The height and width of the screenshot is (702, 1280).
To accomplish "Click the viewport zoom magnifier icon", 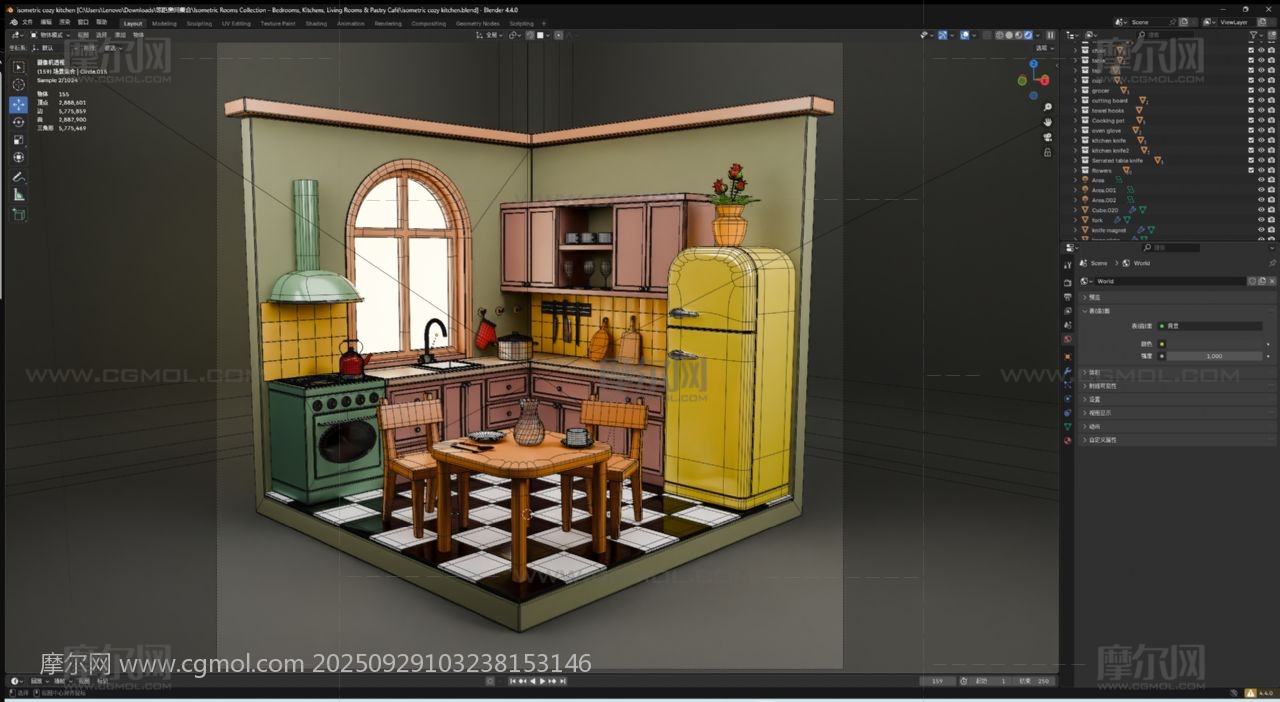I will 1047,107.
